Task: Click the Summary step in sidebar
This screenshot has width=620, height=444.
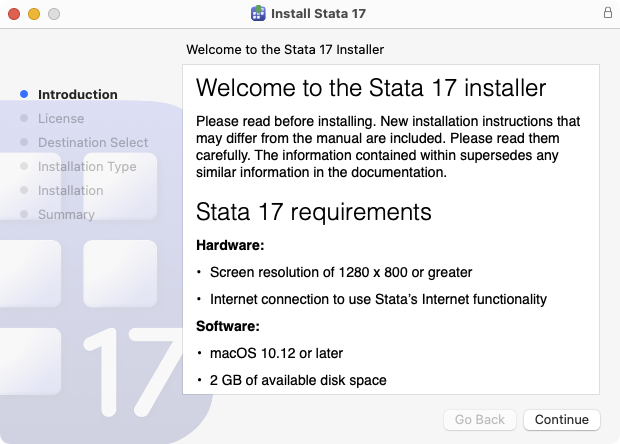Action: [x=66, y=215]
